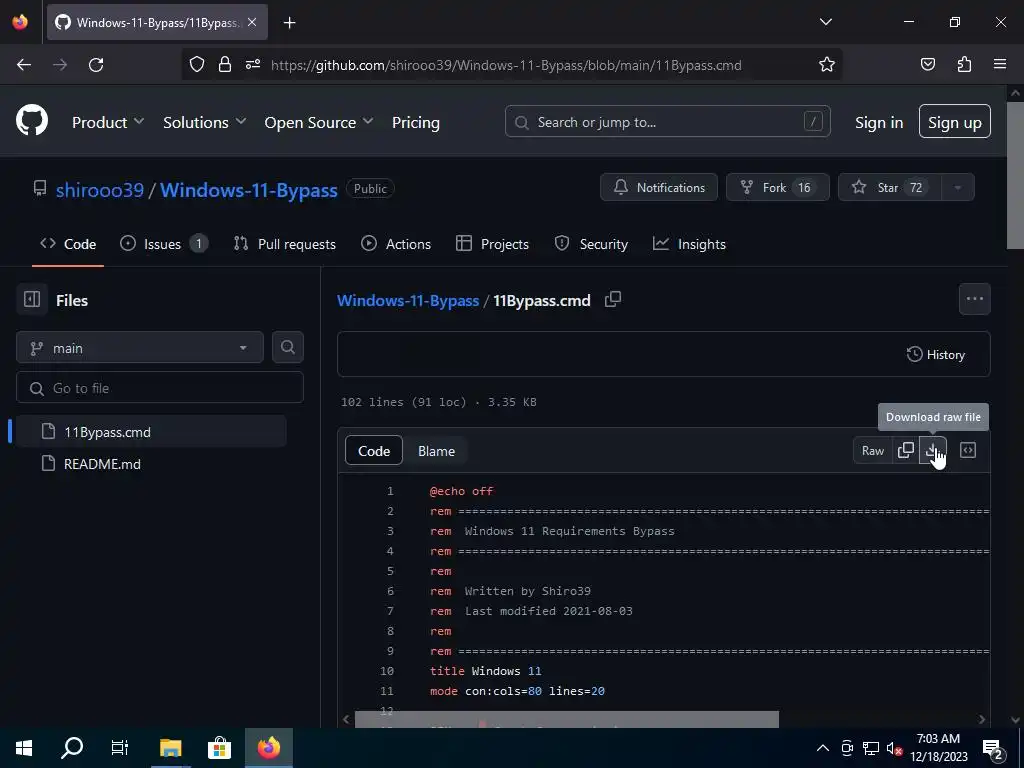View file History
The image size is (1024, 768).
pos(936,354)
